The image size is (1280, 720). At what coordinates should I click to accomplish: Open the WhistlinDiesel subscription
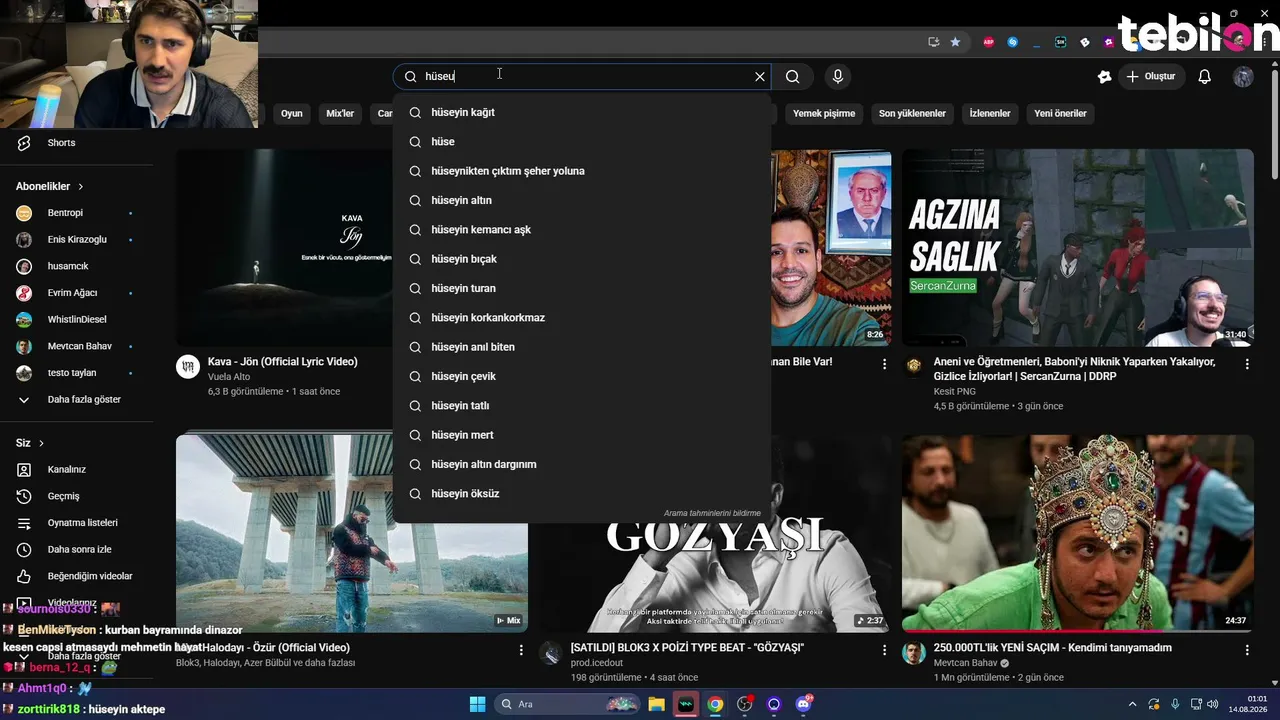(x=77, y=319)
